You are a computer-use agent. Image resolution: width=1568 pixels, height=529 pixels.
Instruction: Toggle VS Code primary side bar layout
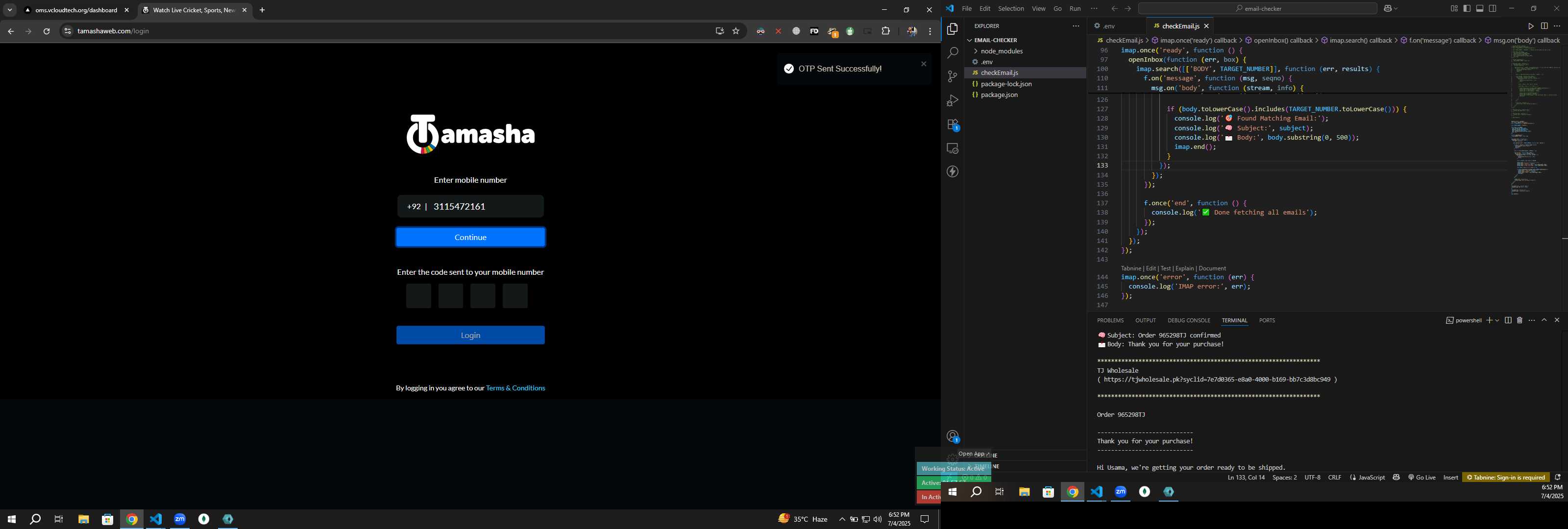[x=1467, y=8]
